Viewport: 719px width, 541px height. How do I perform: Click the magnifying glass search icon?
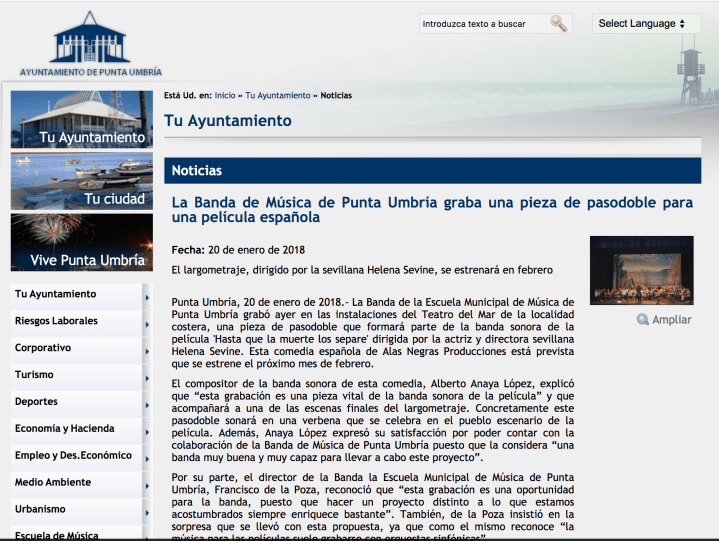tap(558, 23)
